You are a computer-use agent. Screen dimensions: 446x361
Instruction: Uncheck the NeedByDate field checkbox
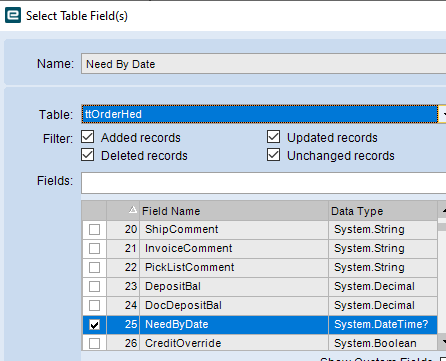(x=94, y=324)
